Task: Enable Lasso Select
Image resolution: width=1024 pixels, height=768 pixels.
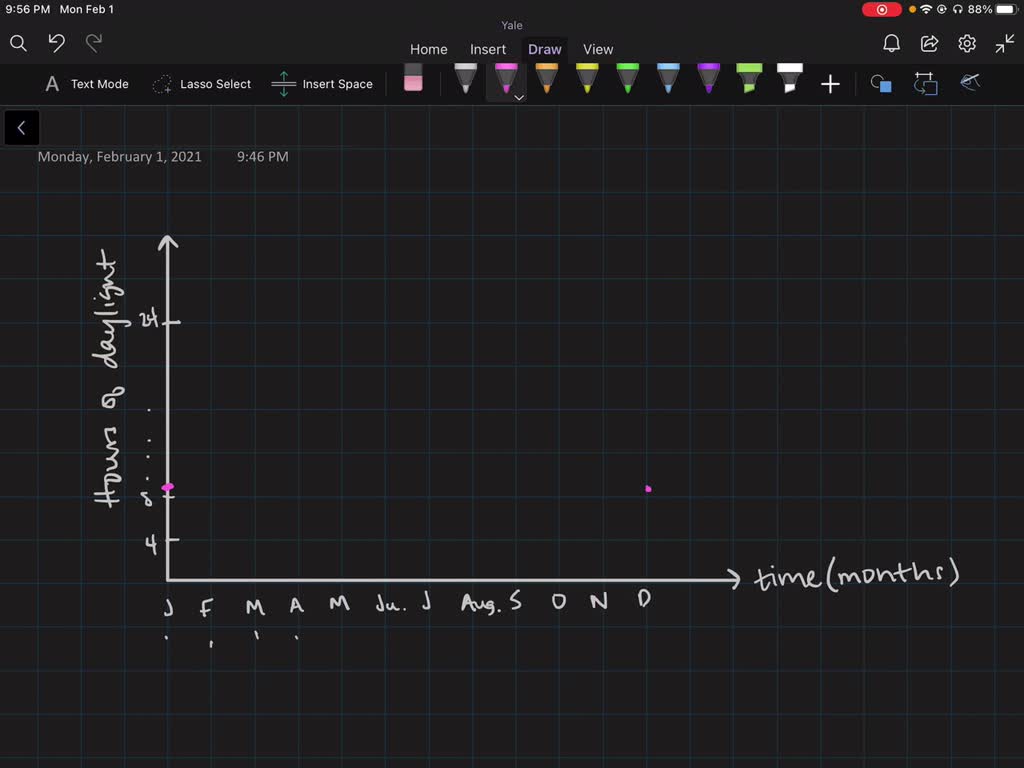Action: tap(201, 84)
